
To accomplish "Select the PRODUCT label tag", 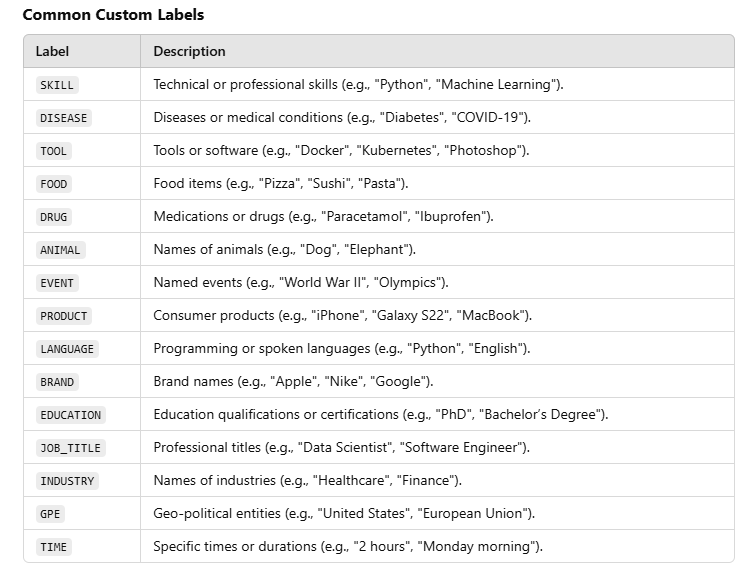I will (x=64, y=316).
